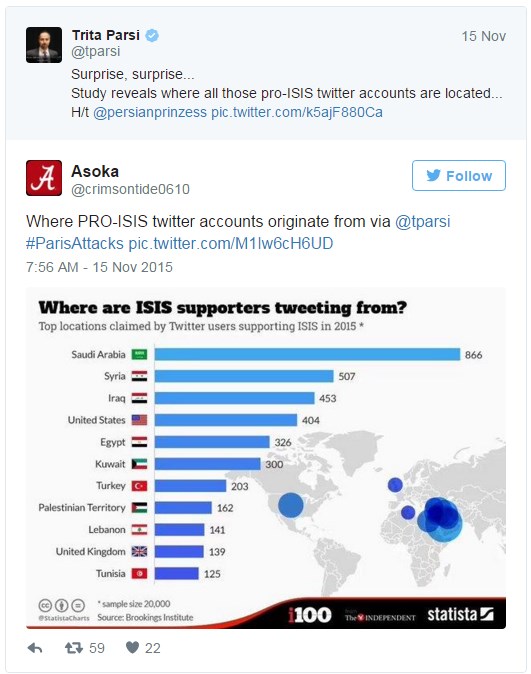Screen dimensions: 531x674
Task: Click the 15 Nov date on quoted tweet
Action: pos(484,36)
